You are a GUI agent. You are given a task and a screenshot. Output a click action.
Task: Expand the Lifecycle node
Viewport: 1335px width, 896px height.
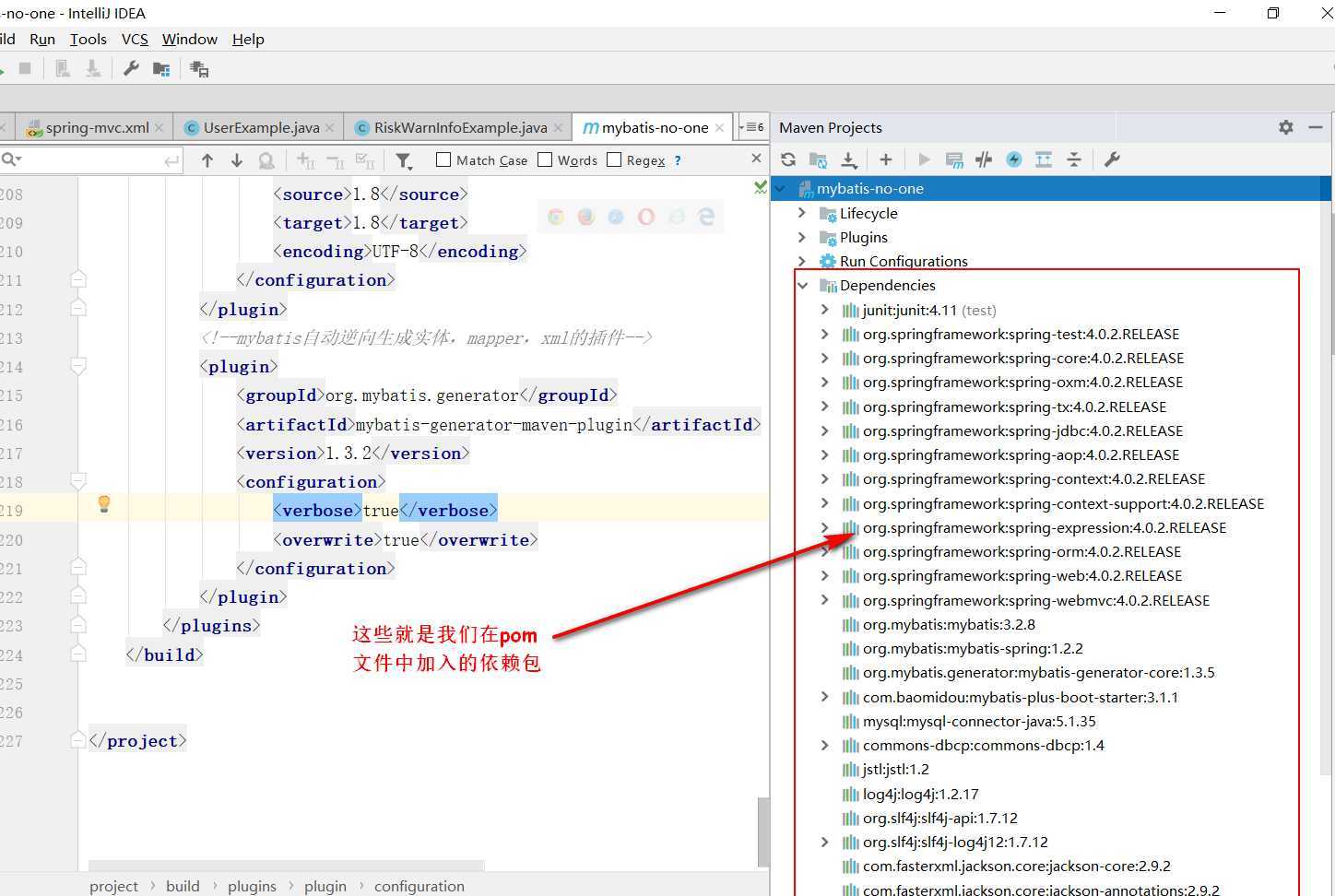pyautogui.click(x=802, y=213)
